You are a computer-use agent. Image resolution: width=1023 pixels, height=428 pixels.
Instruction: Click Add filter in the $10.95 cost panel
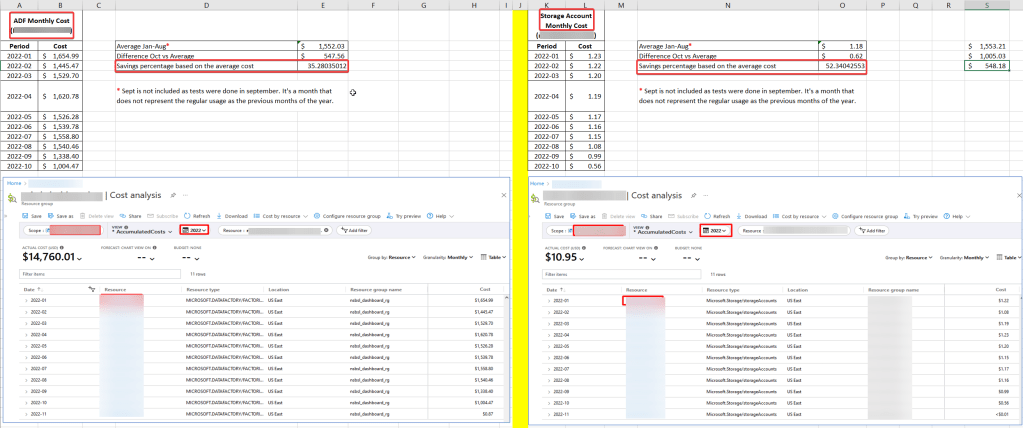(x=870, y=230)
